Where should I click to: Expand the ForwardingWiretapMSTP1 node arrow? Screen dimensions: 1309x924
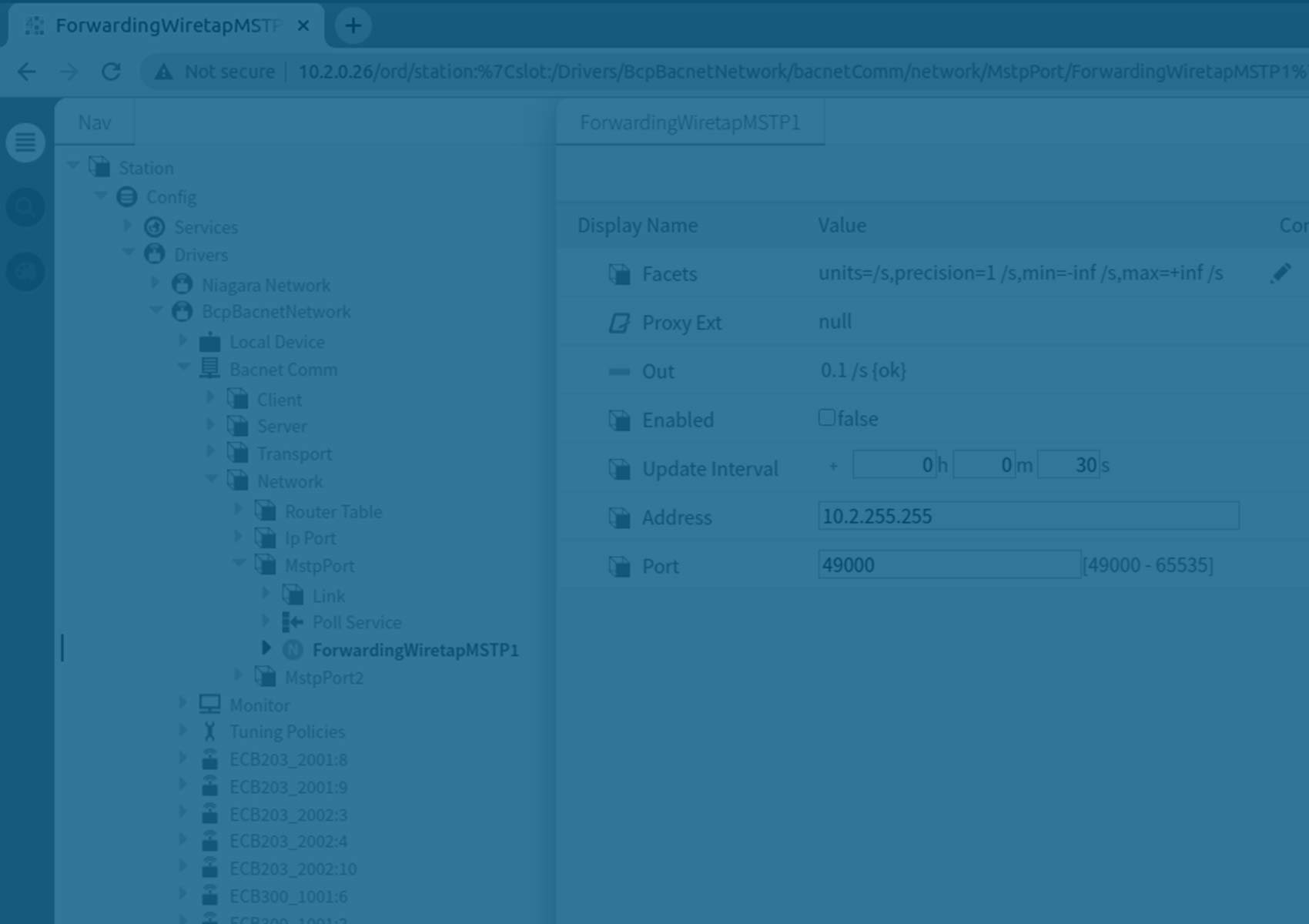(x=266, y=648)
